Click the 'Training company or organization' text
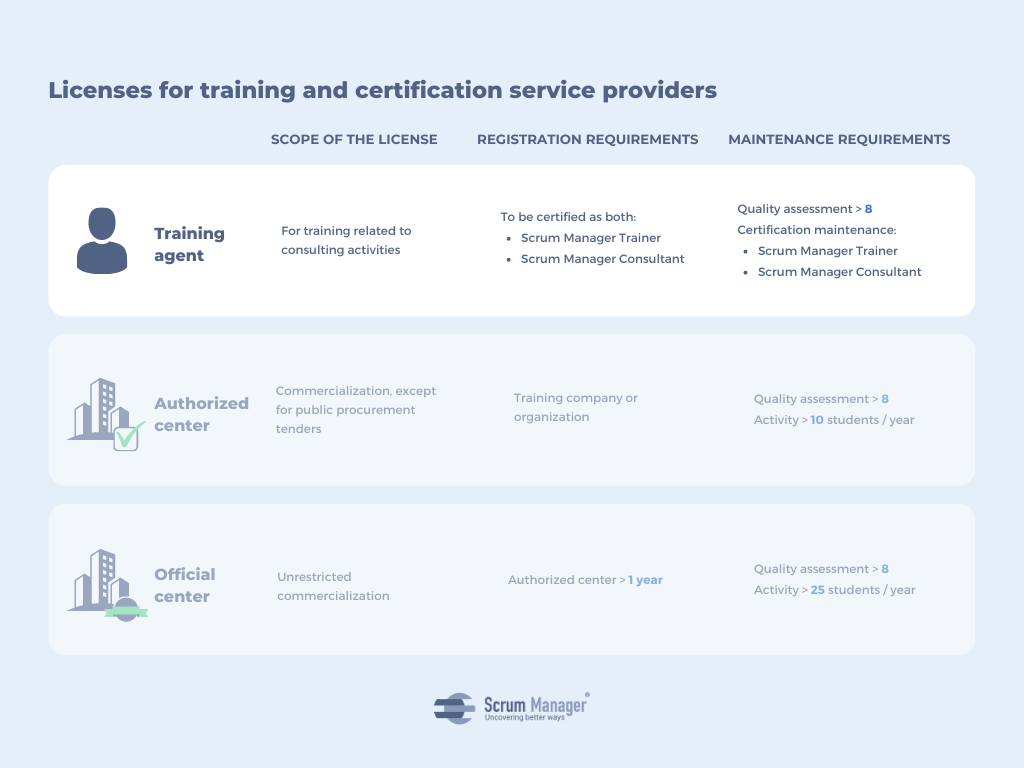The height and width of the screenshot is (768, 1024). pos(575,407)
